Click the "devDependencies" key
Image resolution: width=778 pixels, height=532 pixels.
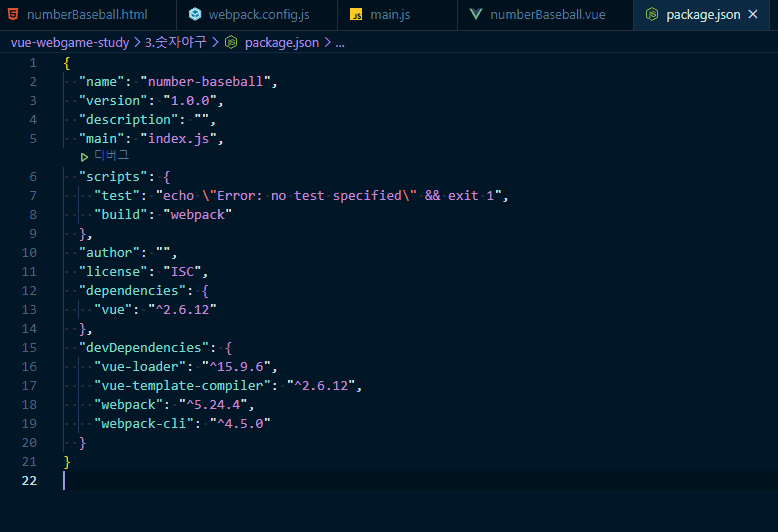144,348
